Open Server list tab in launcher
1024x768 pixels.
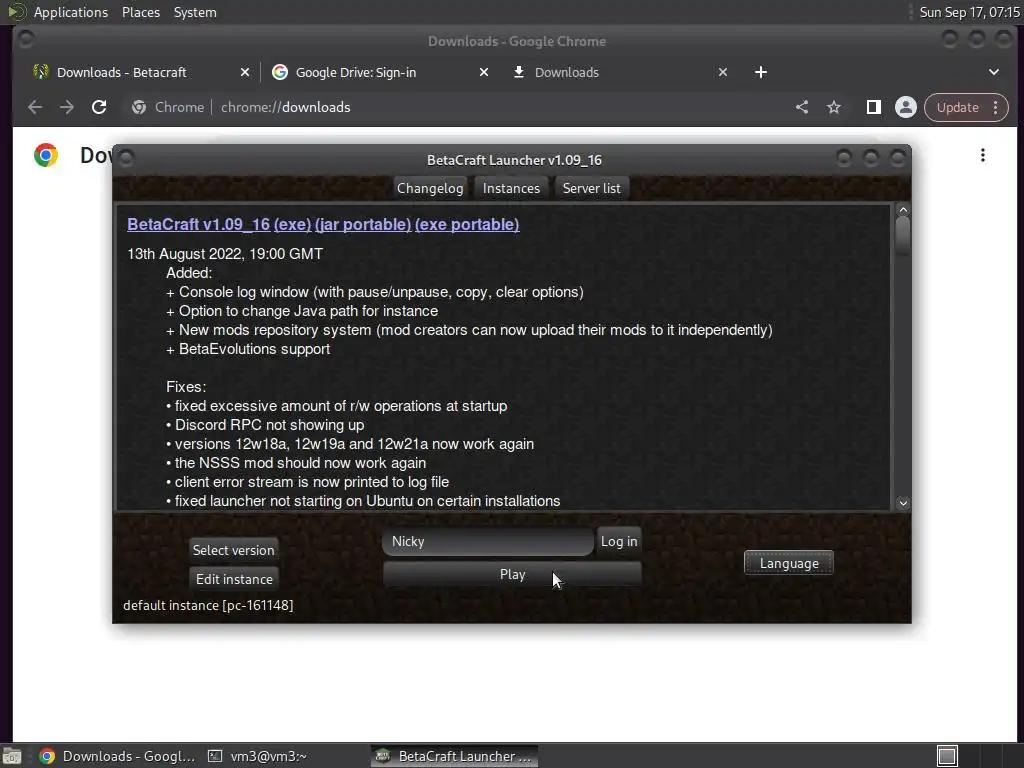pos(592,188)
